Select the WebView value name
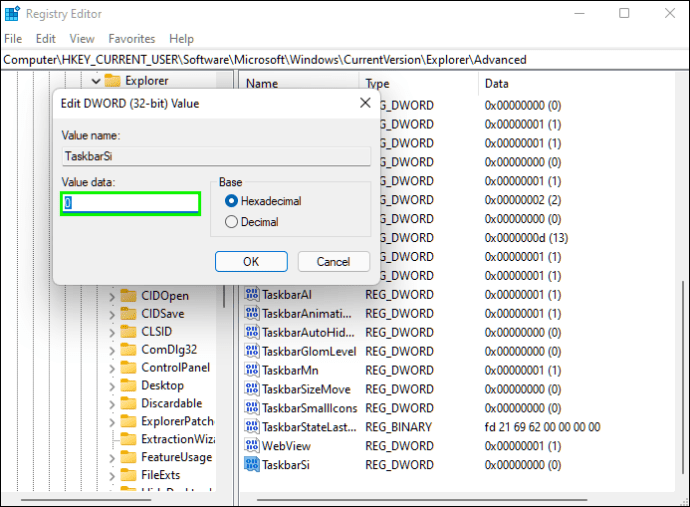Screen dimensions: 690x507 click(286, 446)
